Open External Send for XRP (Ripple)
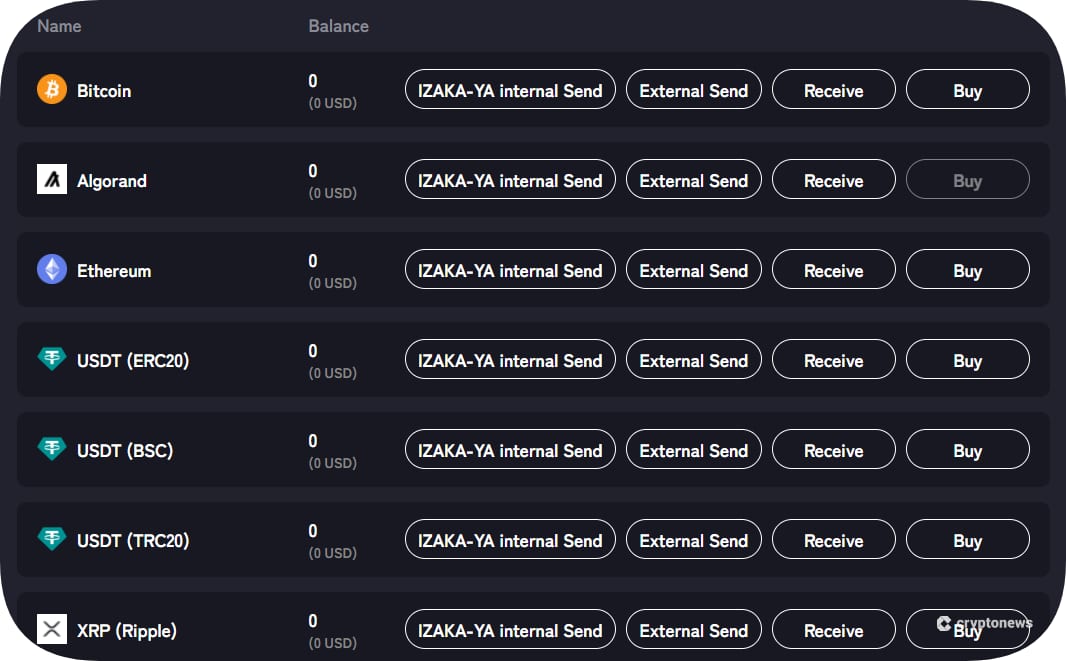Screen dimensions: 1066x661 click(693, 629)
